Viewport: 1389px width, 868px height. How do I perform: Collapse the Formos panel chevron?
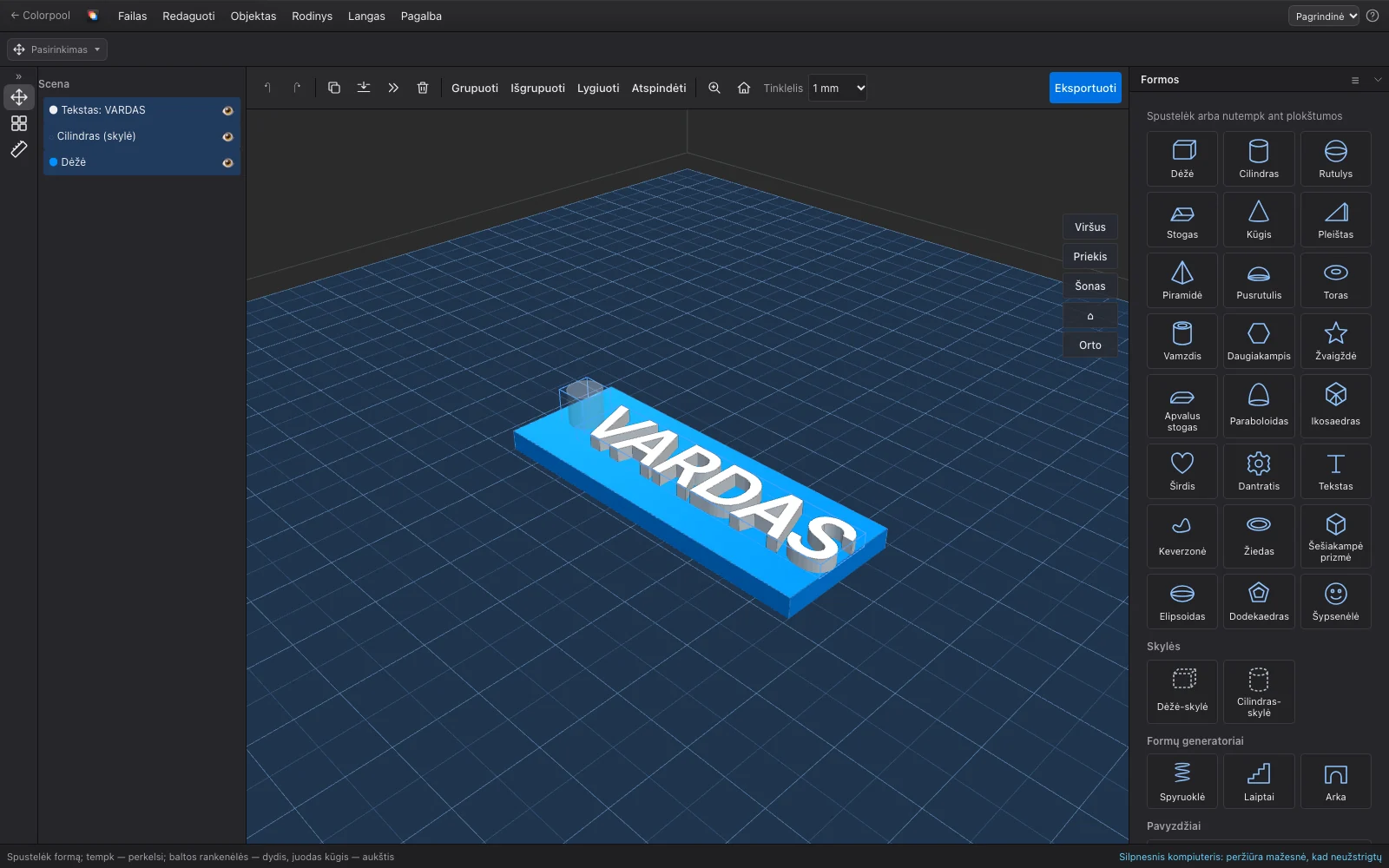pyautogui.click(x=1378, y=80)
